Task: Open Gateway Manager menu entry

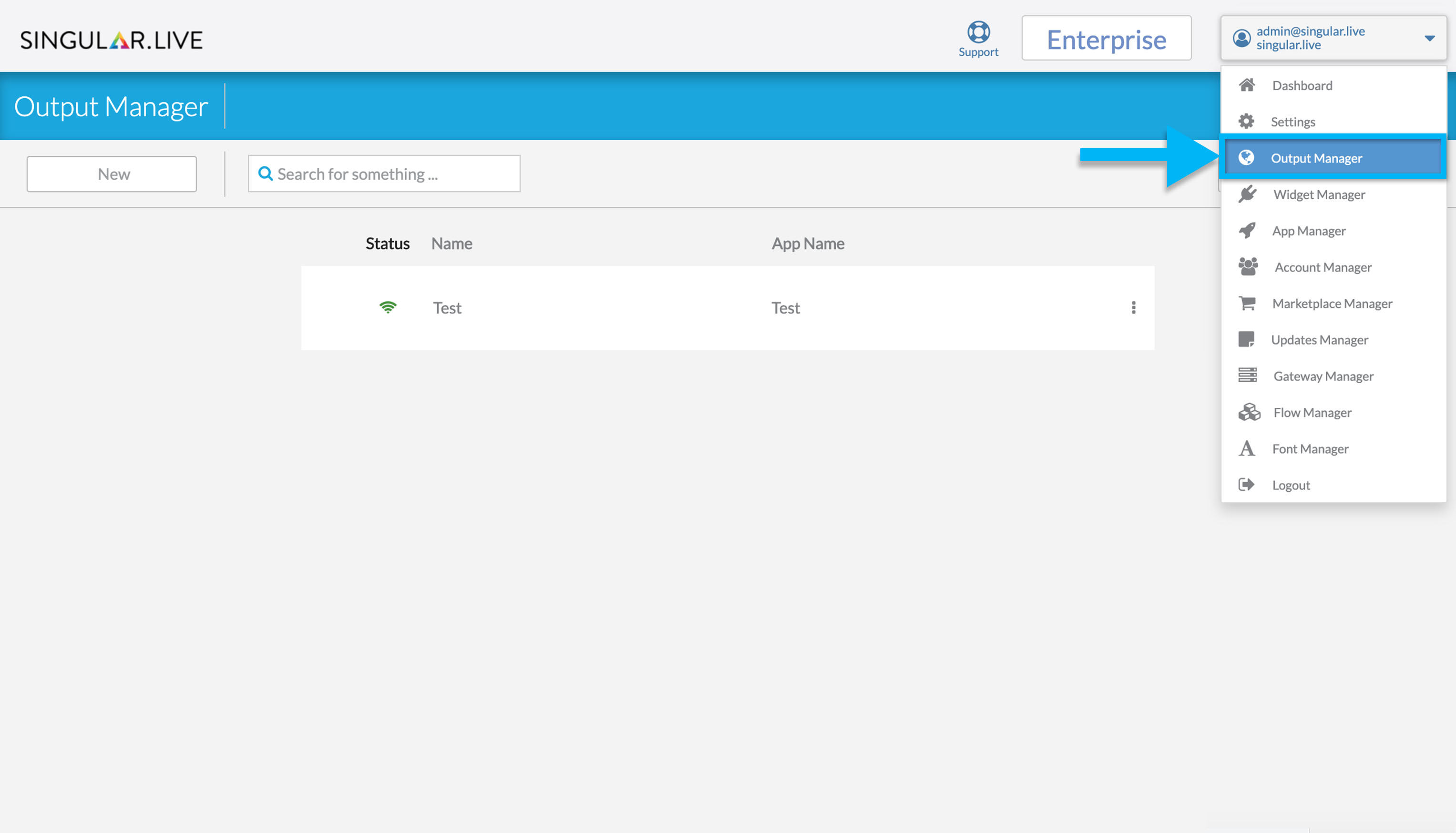Action: 1333,376
